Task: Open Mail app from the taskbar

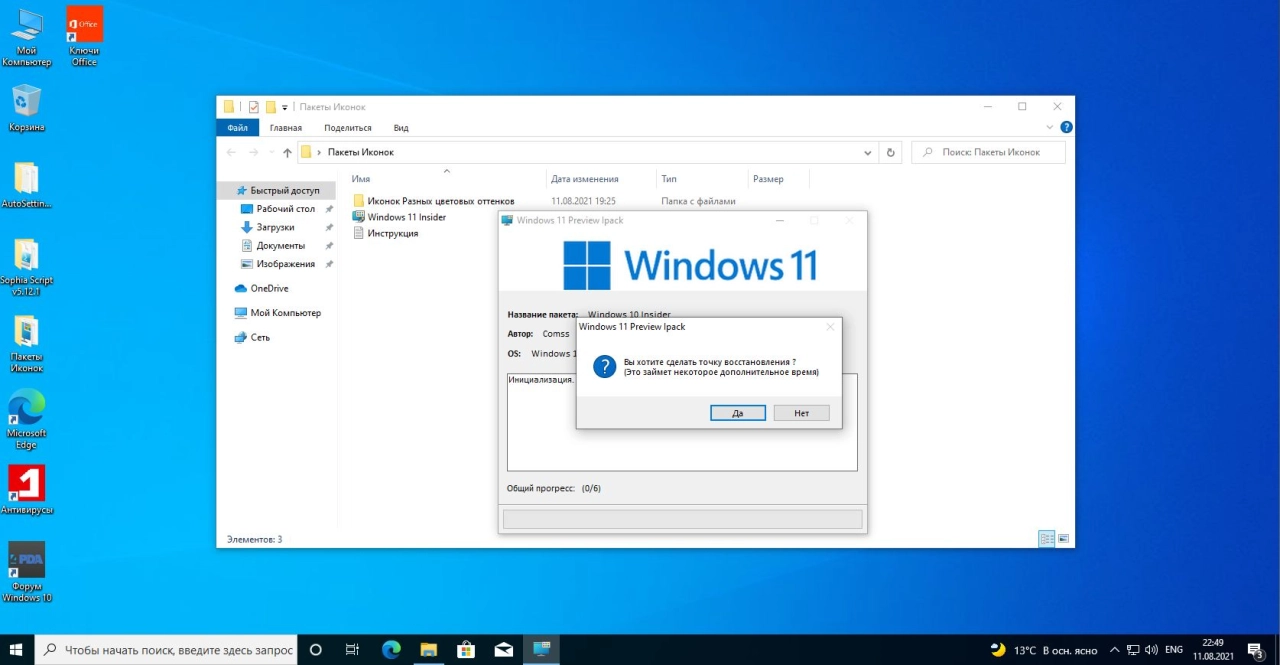Action: [504, 650]
